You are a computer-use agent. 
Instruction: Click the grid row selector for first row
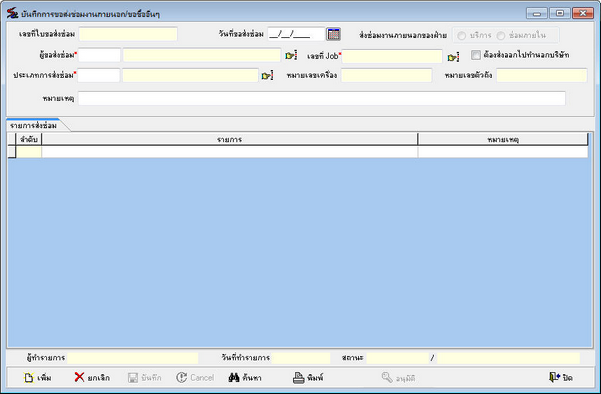[12, 152]
